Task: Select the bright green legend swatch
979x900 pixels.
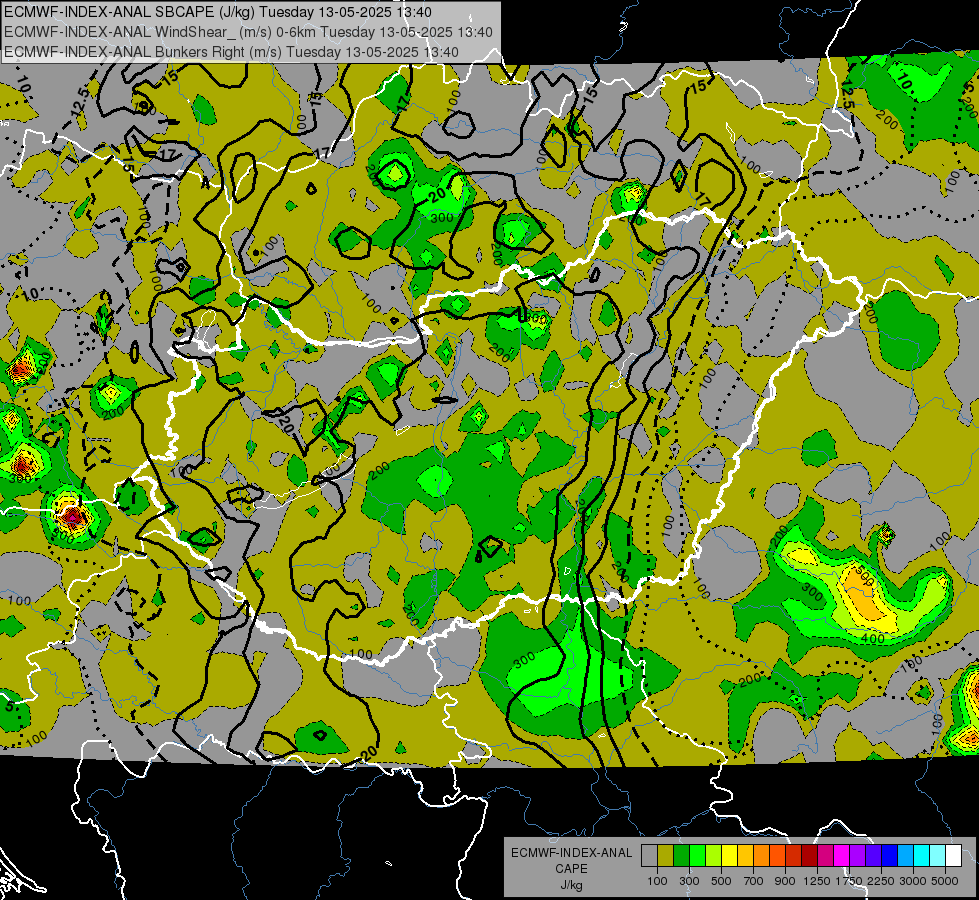Action: 697,856
